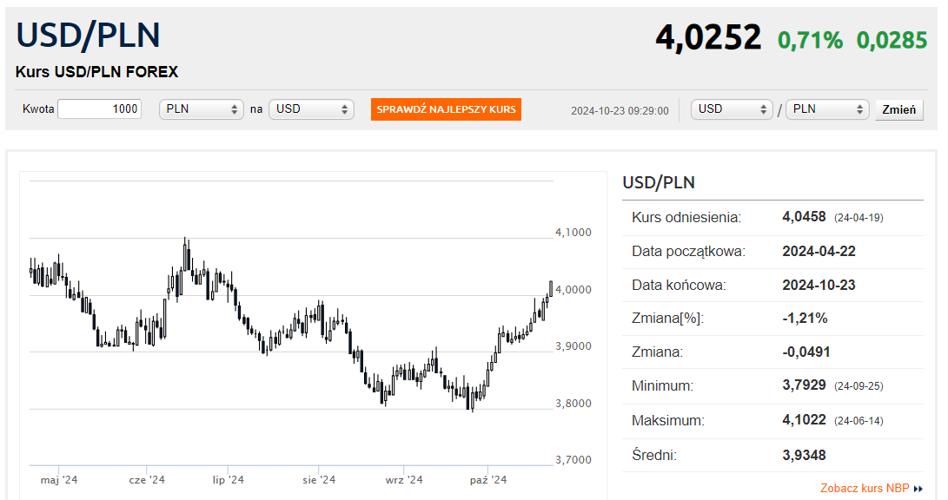The width and height of the screenshot is (948, 500).
Task: Click the current rate 4,0252
Action: (x=708, y=38)
